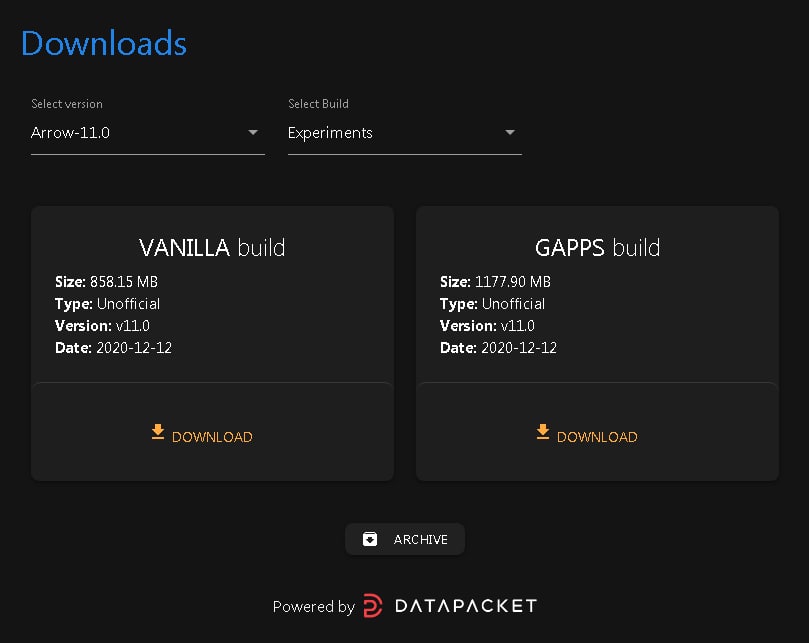Click the GAPPS build card title
Screen dimensions: 809x643
click(597, 248)
